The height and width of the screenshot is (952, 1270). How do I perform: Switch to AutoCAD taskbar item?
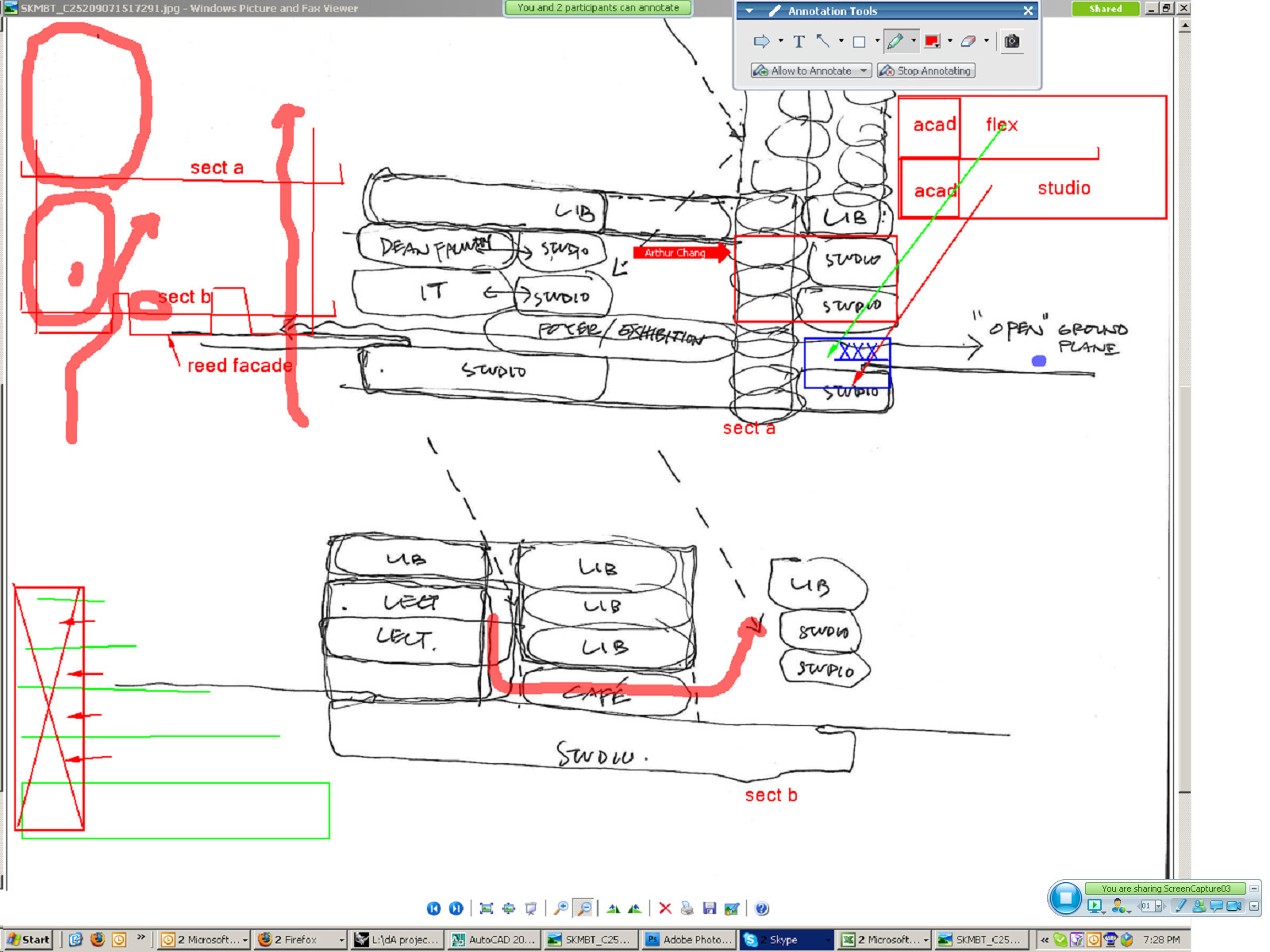pos(494,939)
